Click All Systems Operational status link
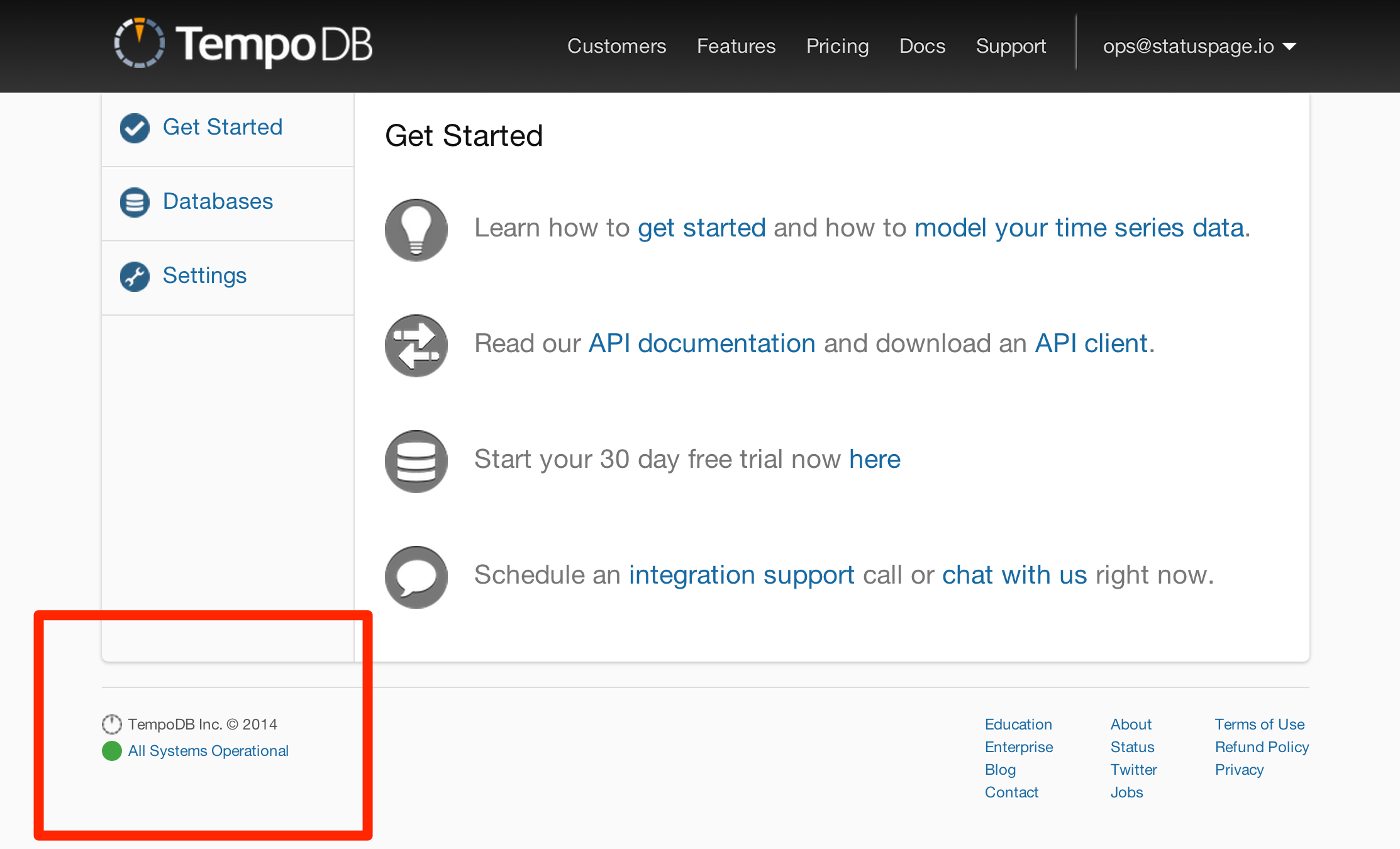1400x849 pixels. tap(208, 751)
